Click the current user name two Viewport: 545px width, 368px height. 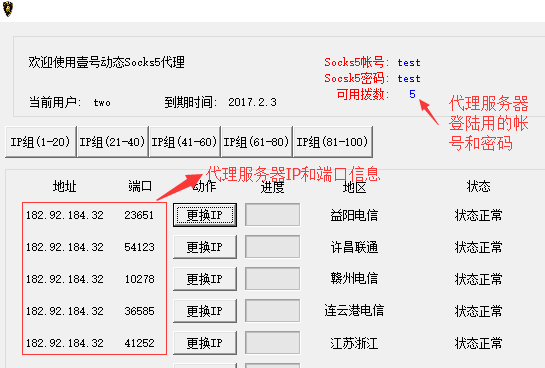[102, 103]
